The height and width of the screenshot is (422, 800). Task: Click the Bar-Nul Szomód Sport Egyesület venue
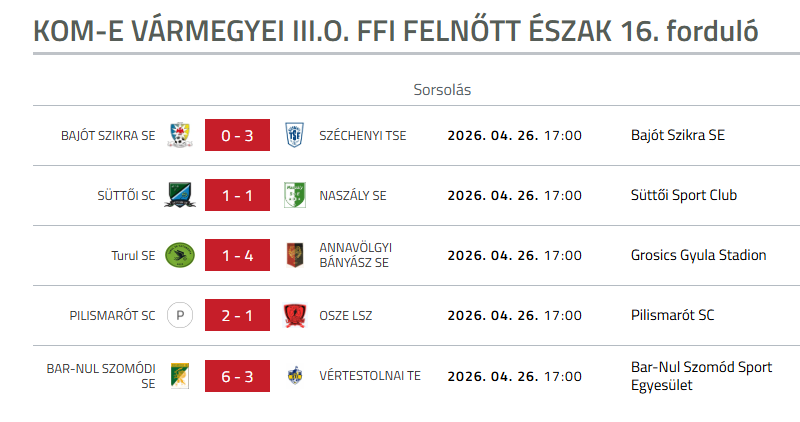(701, 375)
